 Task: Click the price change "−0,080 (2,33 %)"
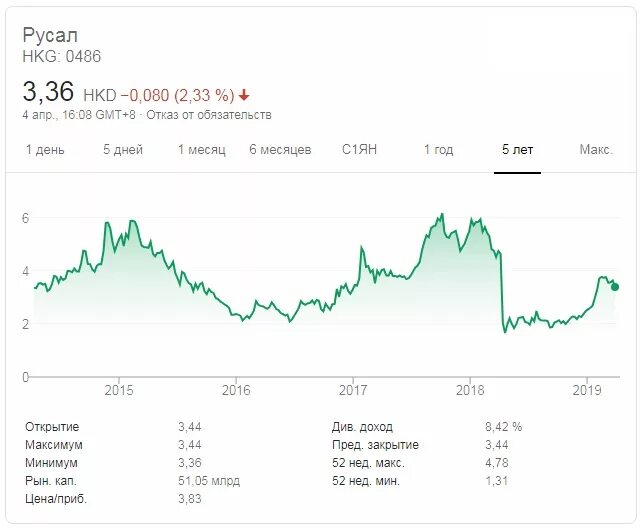[178, 96]
